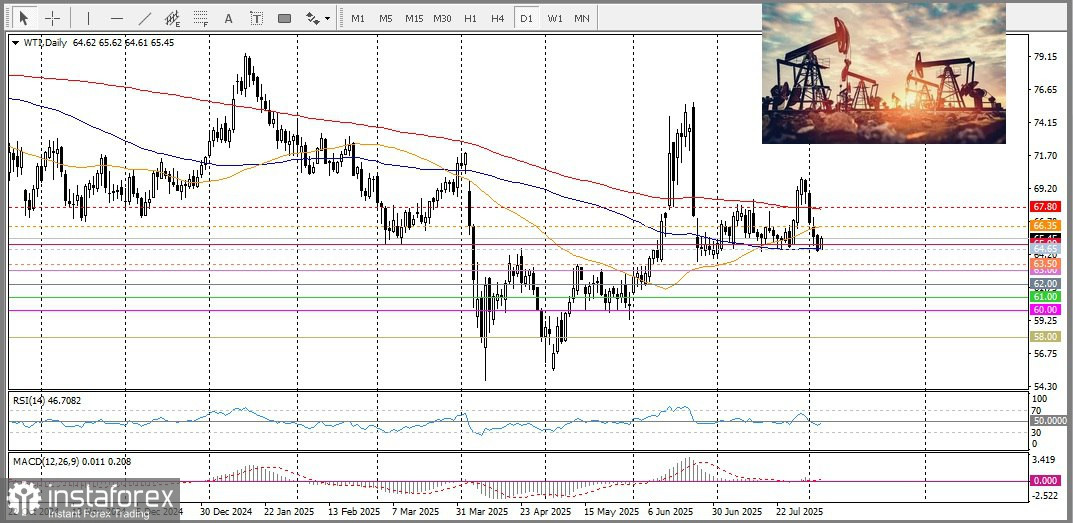Click the MACD(12,26,9) indicator label
Viewport: 1073px width, 523px height.
72,462
